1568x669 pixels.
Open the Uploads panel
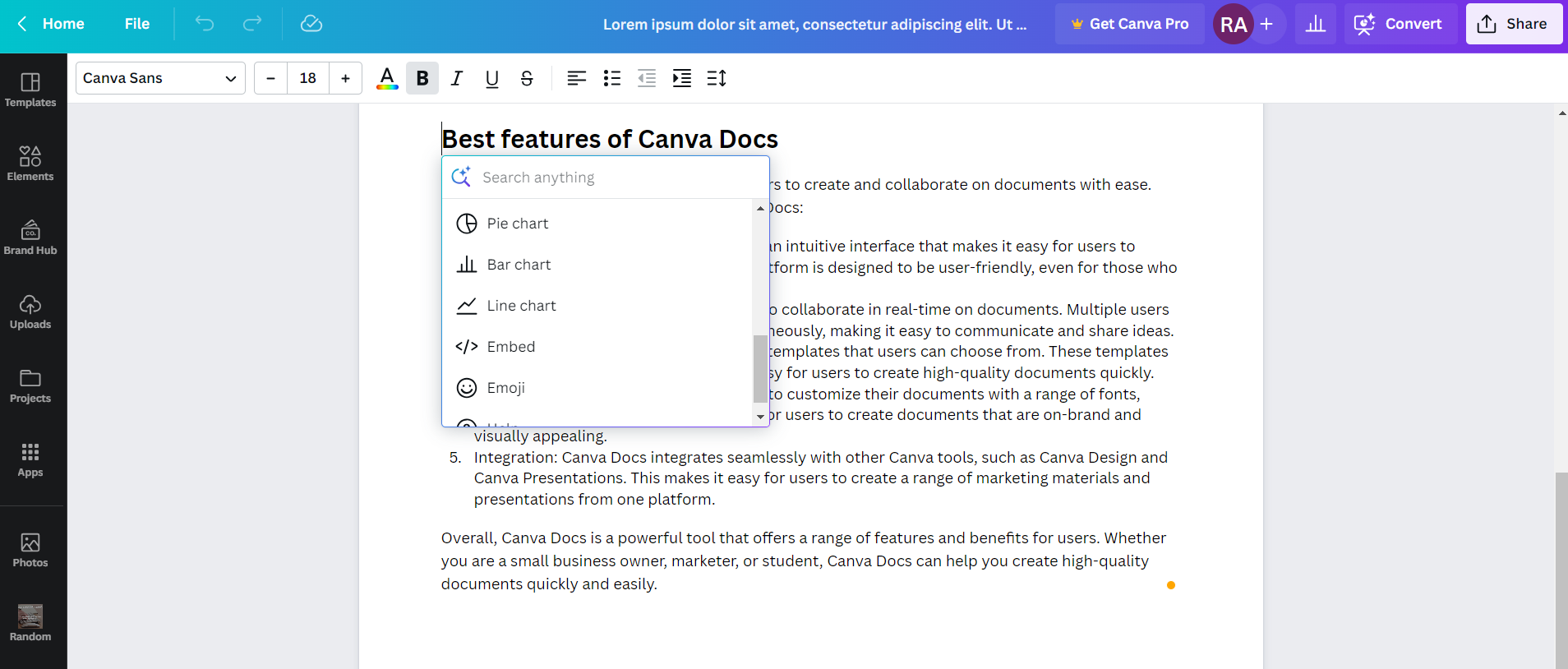click(x=30, y=312)
